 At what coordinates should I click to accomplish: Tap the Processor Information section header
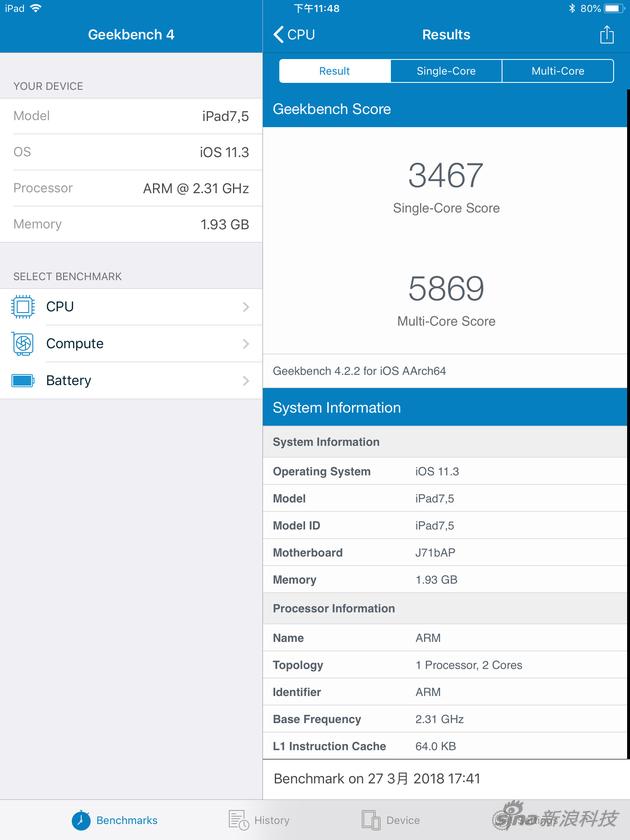[x=445, y=608]
